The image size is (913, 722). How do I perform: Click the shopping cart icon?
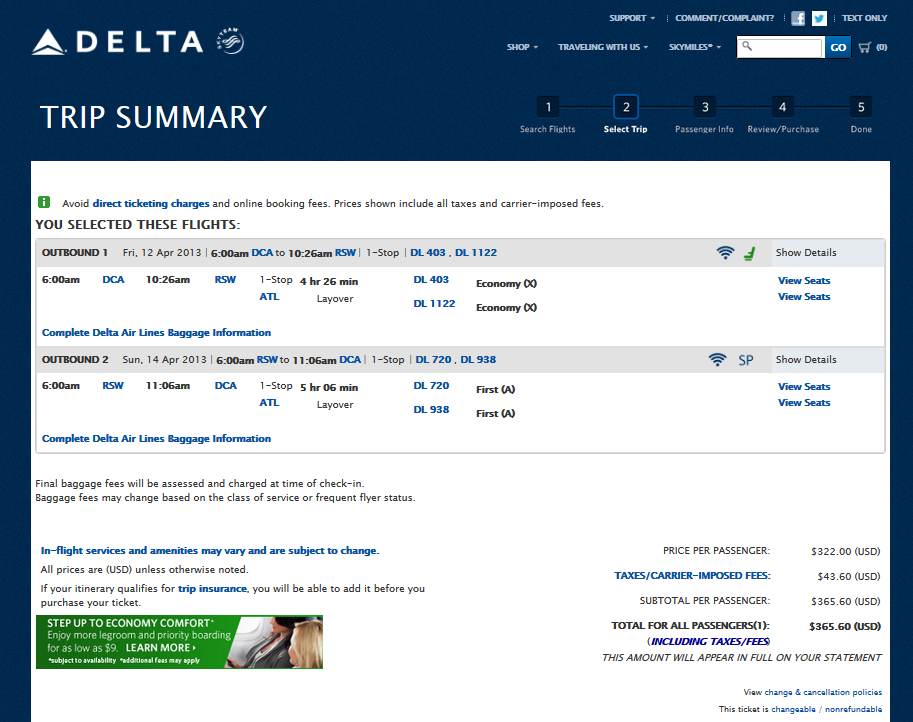pyautogui.click(x=865, y=47)
